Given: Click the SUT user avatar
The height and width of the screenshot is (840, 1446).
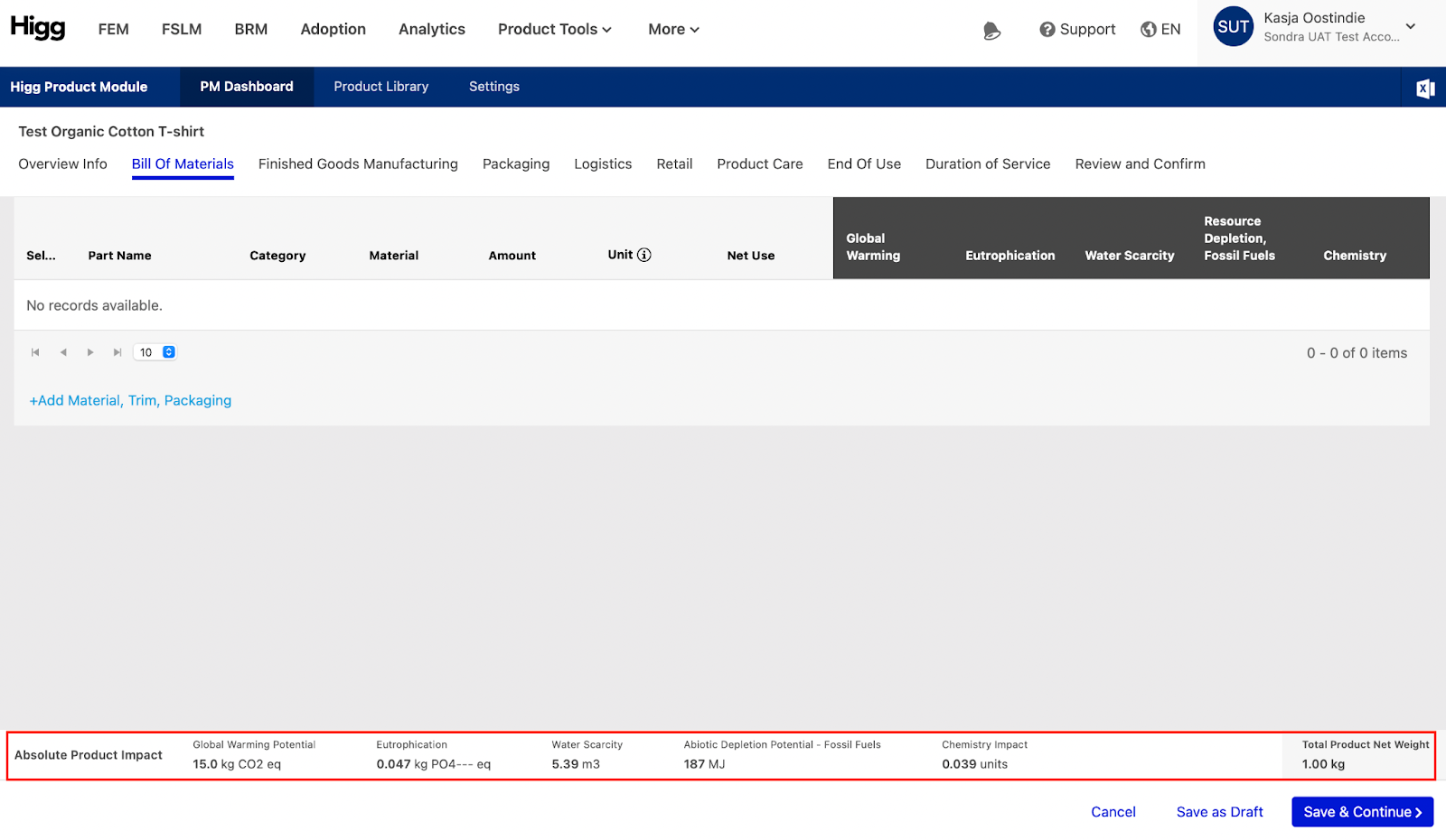Looking at the screenshot, I should click(1233, 27).
